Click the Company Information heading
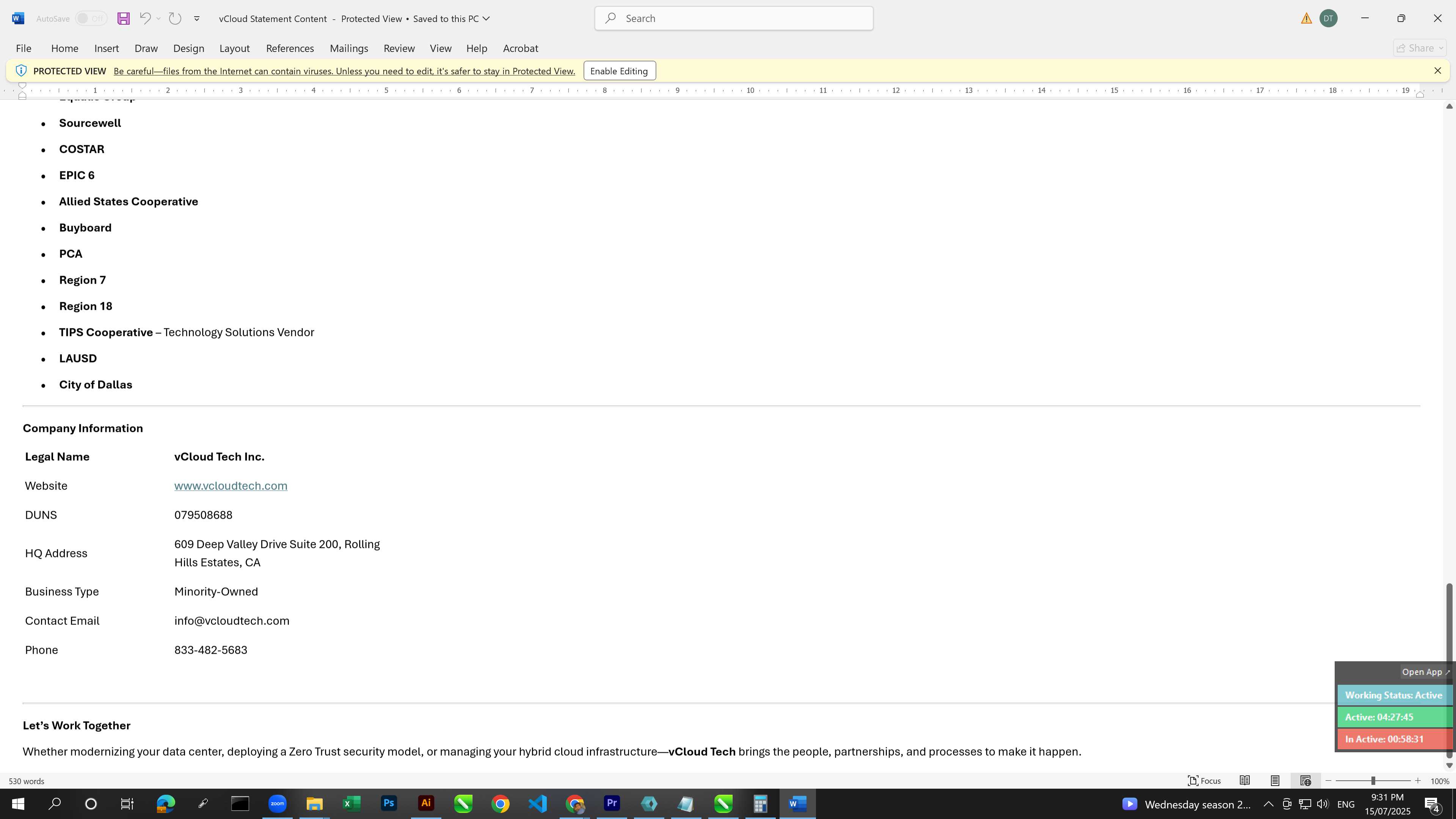 83,428
